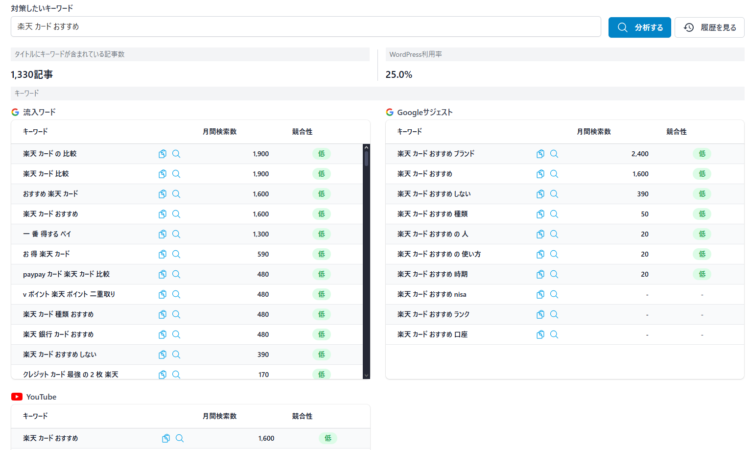Search keyword 楽天 銀行 カード おすすめ
Viewport: 750px width, 450px height.
point(176,334)
